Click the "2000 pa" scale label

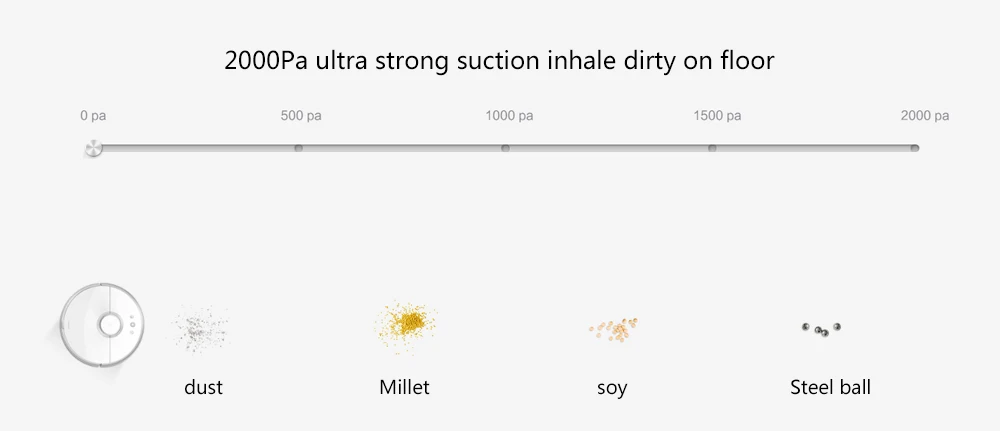click(x=925, y=116)
